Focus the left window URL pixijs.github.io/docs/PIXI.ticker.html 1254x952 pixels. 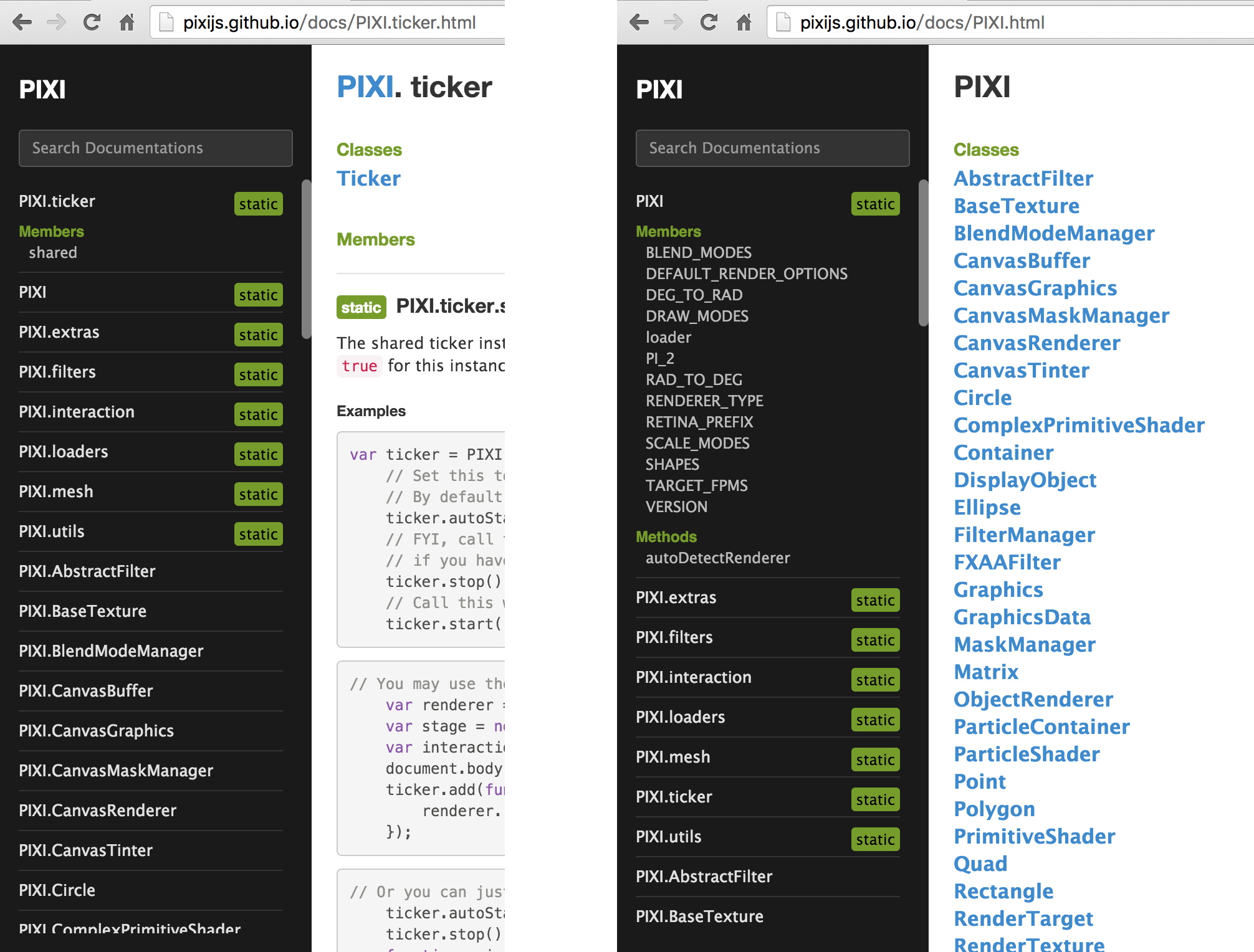[x=329, y=23]
